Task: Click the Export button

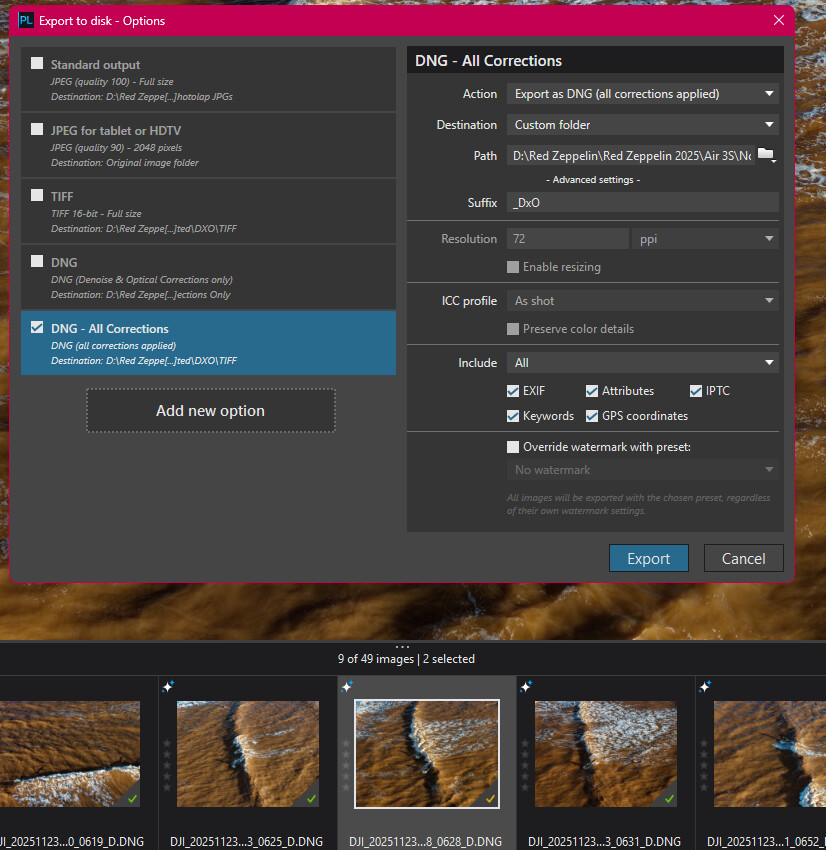Action: 648,558
